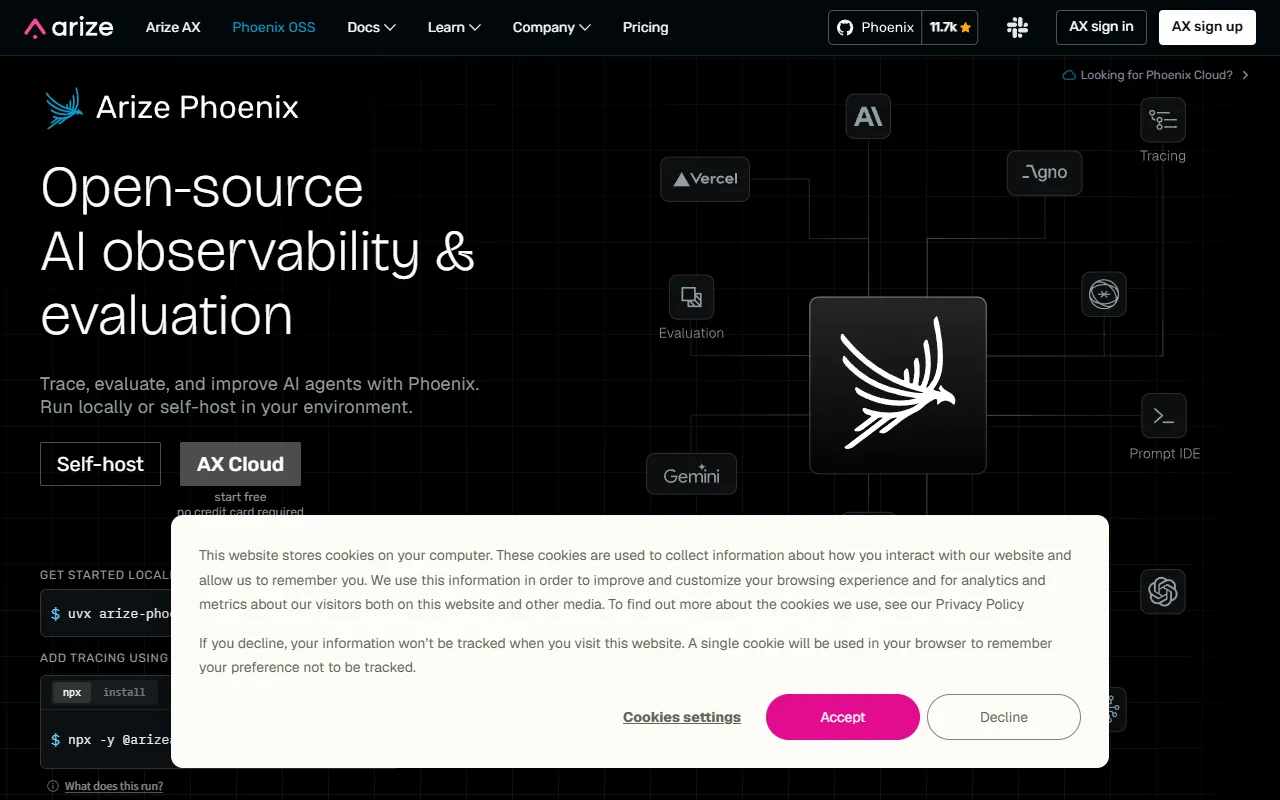Viewport: 1280px width, 800px height.
Task: Click the Agno integration tile
Action: 1044,173
